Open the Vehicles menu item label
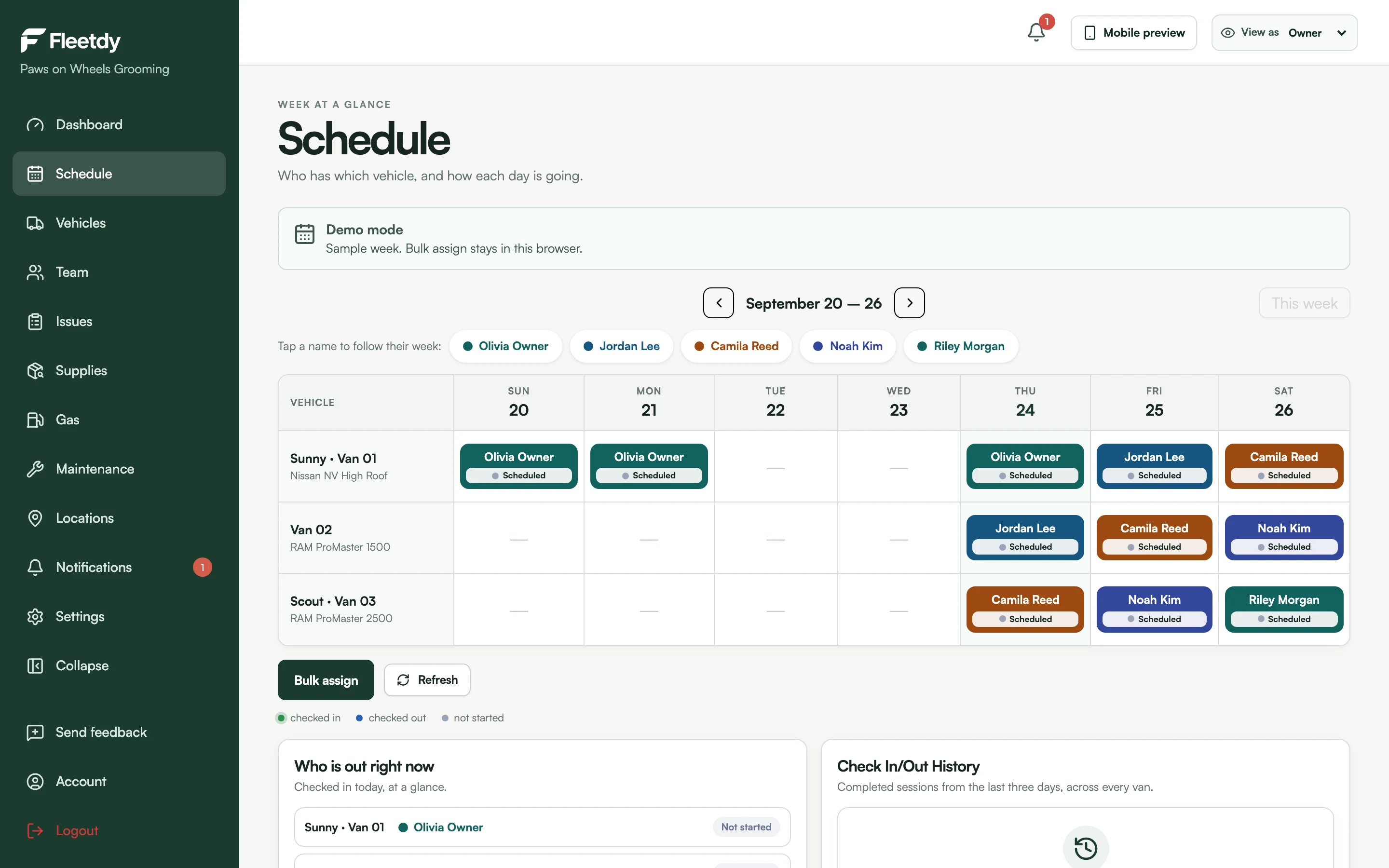 (81, 223)
